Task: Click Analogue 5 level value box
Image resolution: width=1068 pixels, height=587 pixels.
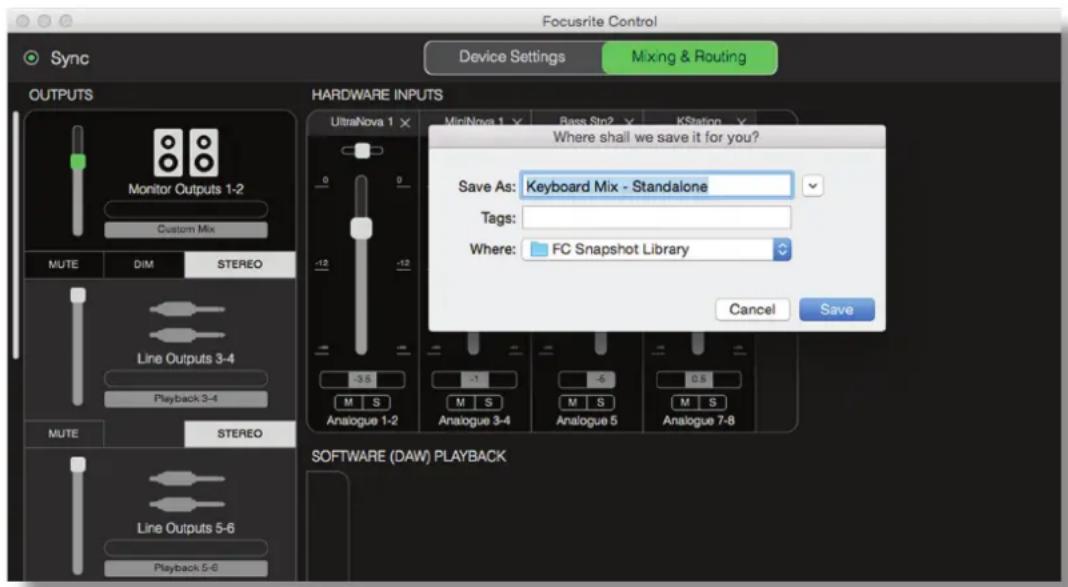Action: click(x=586, y=379)
